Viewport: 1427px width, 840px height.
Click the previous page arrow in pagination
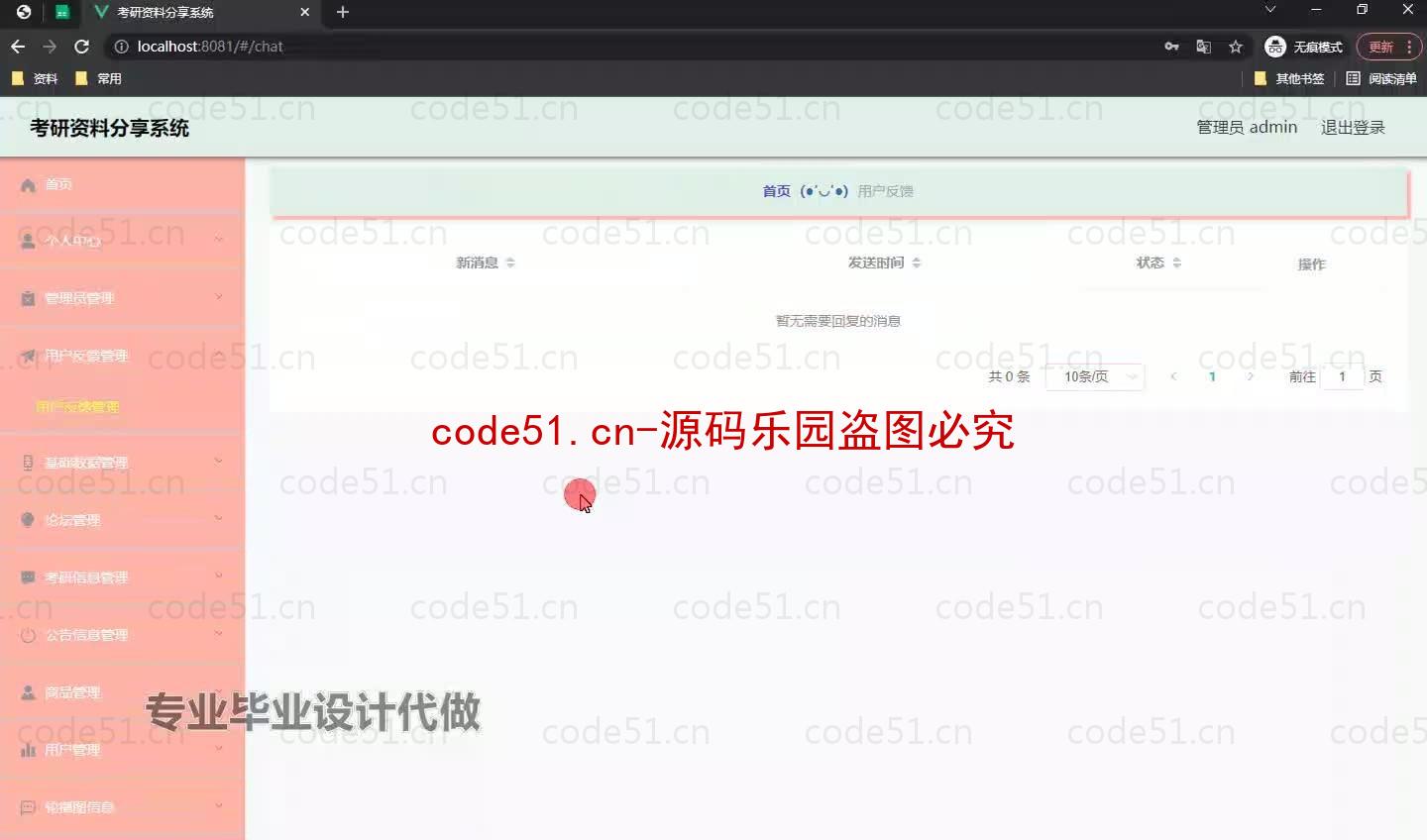point(1173,376)
